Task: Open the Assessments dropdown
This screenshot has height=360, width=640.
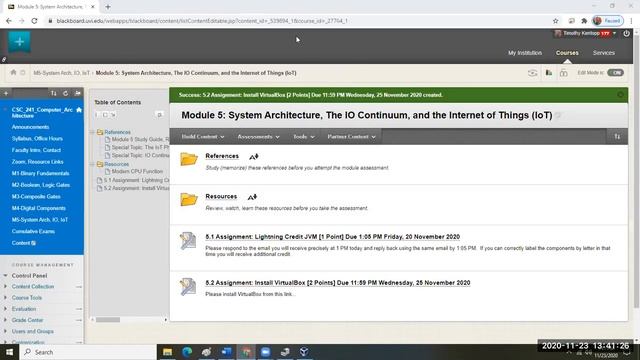Action: pyautogui.click(x=258, y=137)
